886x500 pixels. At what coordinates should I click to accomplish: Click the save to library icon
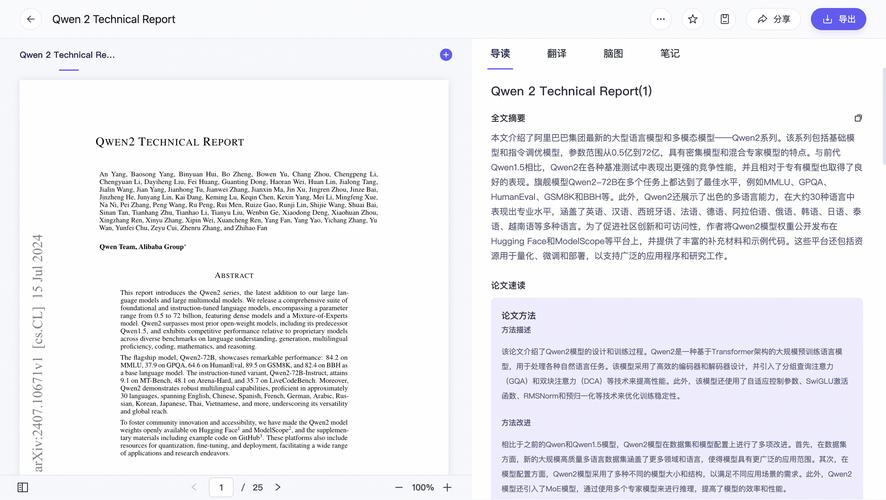pos(724,19)
